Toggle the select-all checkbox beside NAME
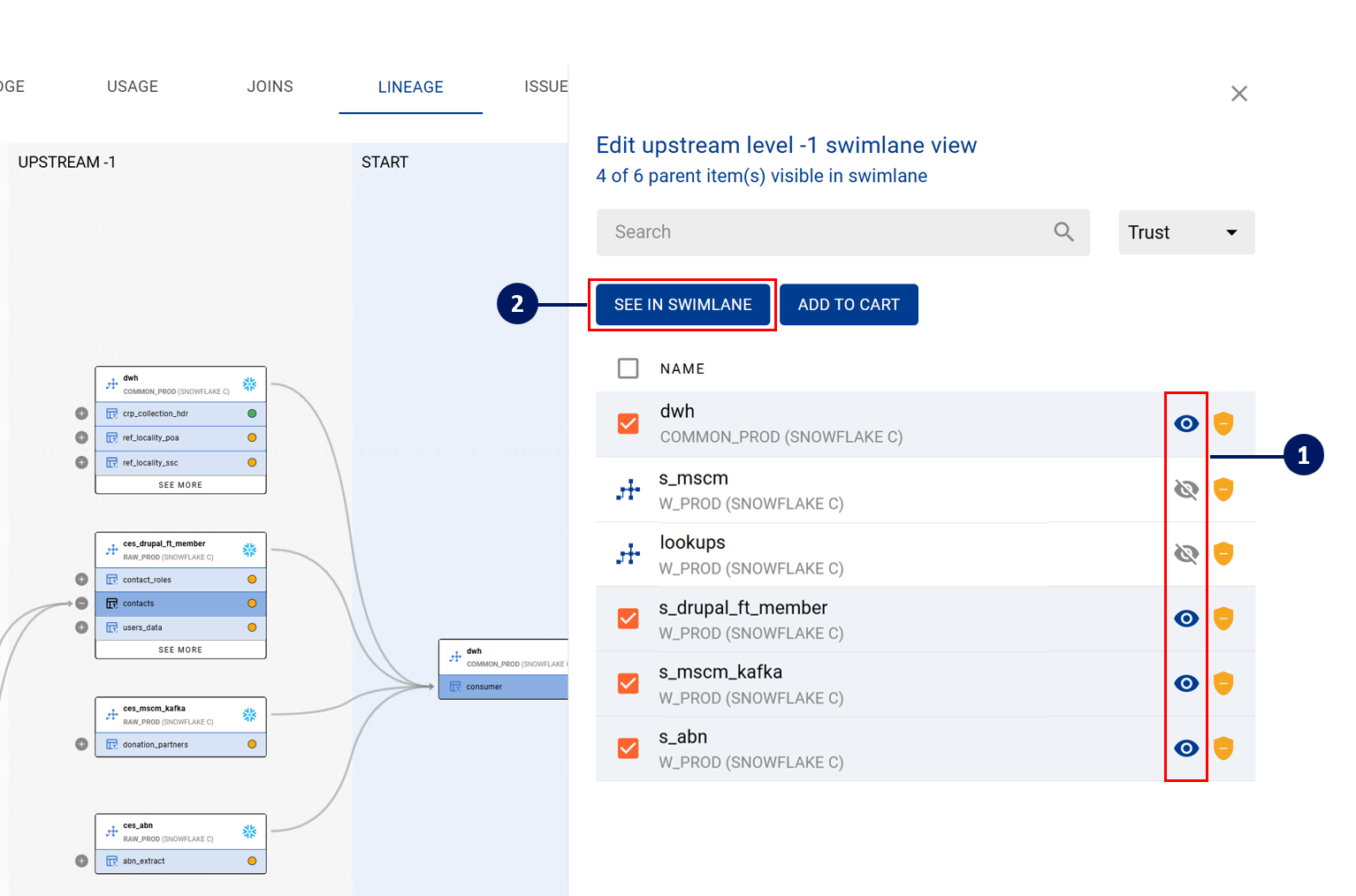1356x896 pixels. 628,368
